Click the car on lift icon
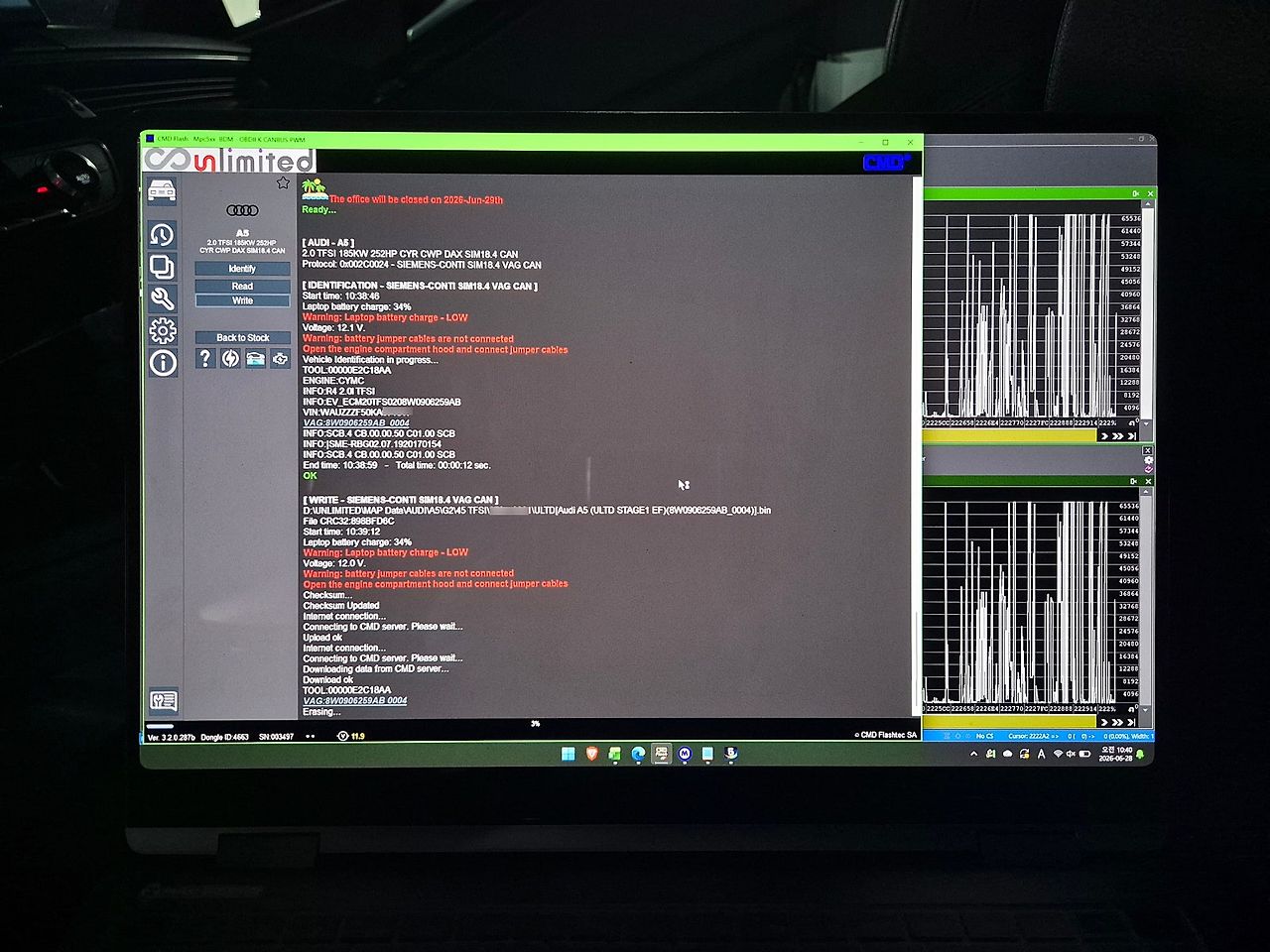This screenshot has width=1270, height=952. tap(255, 358)
